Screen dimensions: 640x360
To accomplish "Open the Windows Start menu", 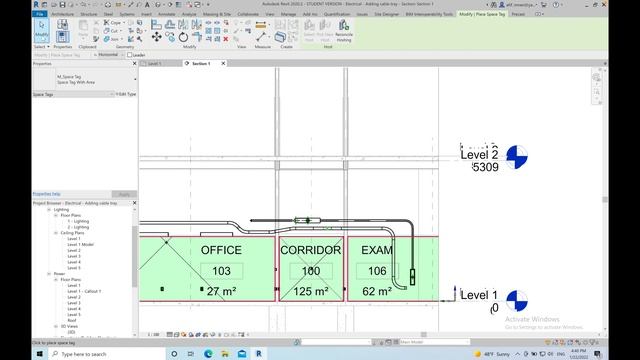I will [40, 354].
